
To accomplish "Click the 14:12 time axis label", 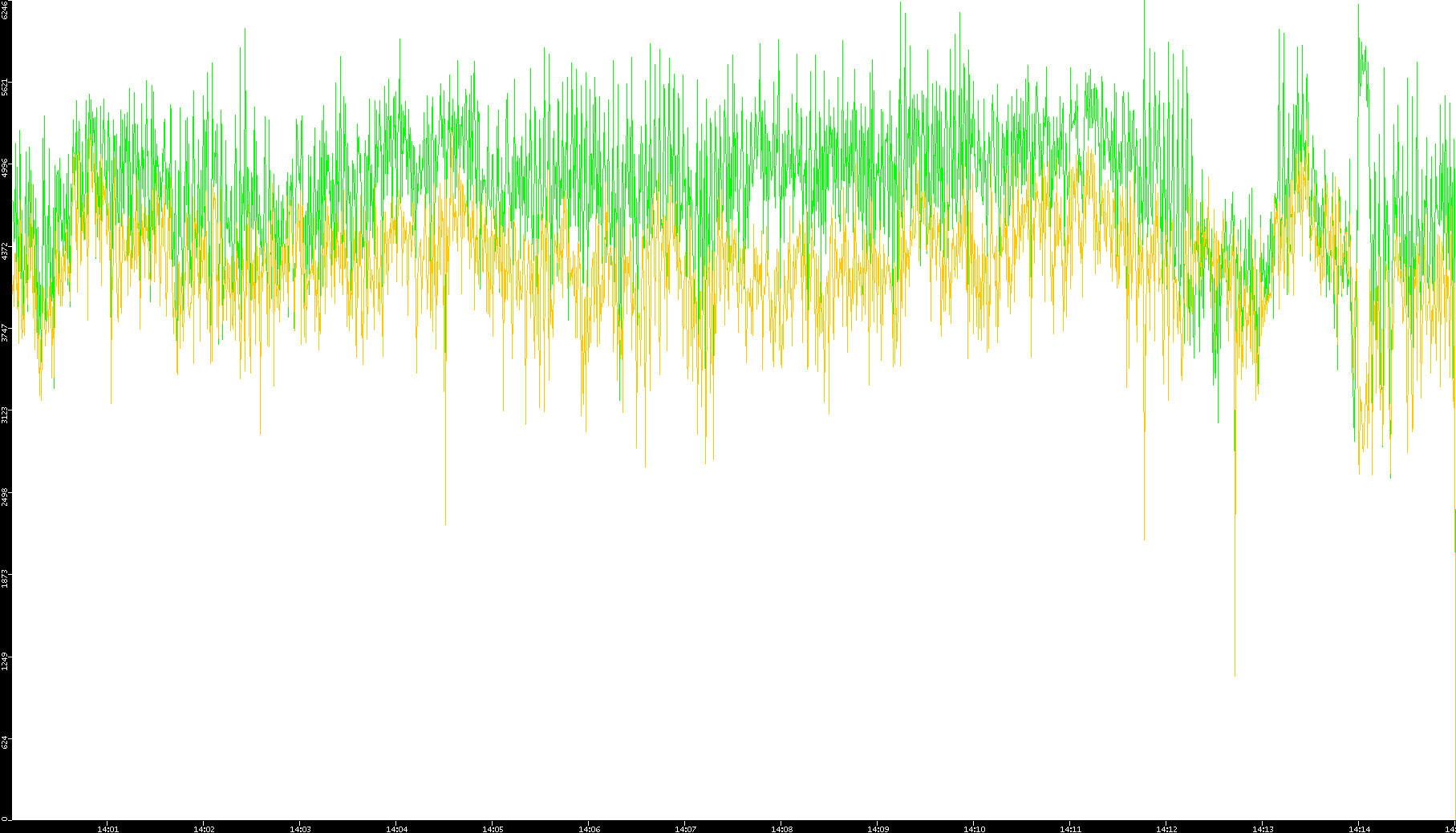I will point(1166,828).
